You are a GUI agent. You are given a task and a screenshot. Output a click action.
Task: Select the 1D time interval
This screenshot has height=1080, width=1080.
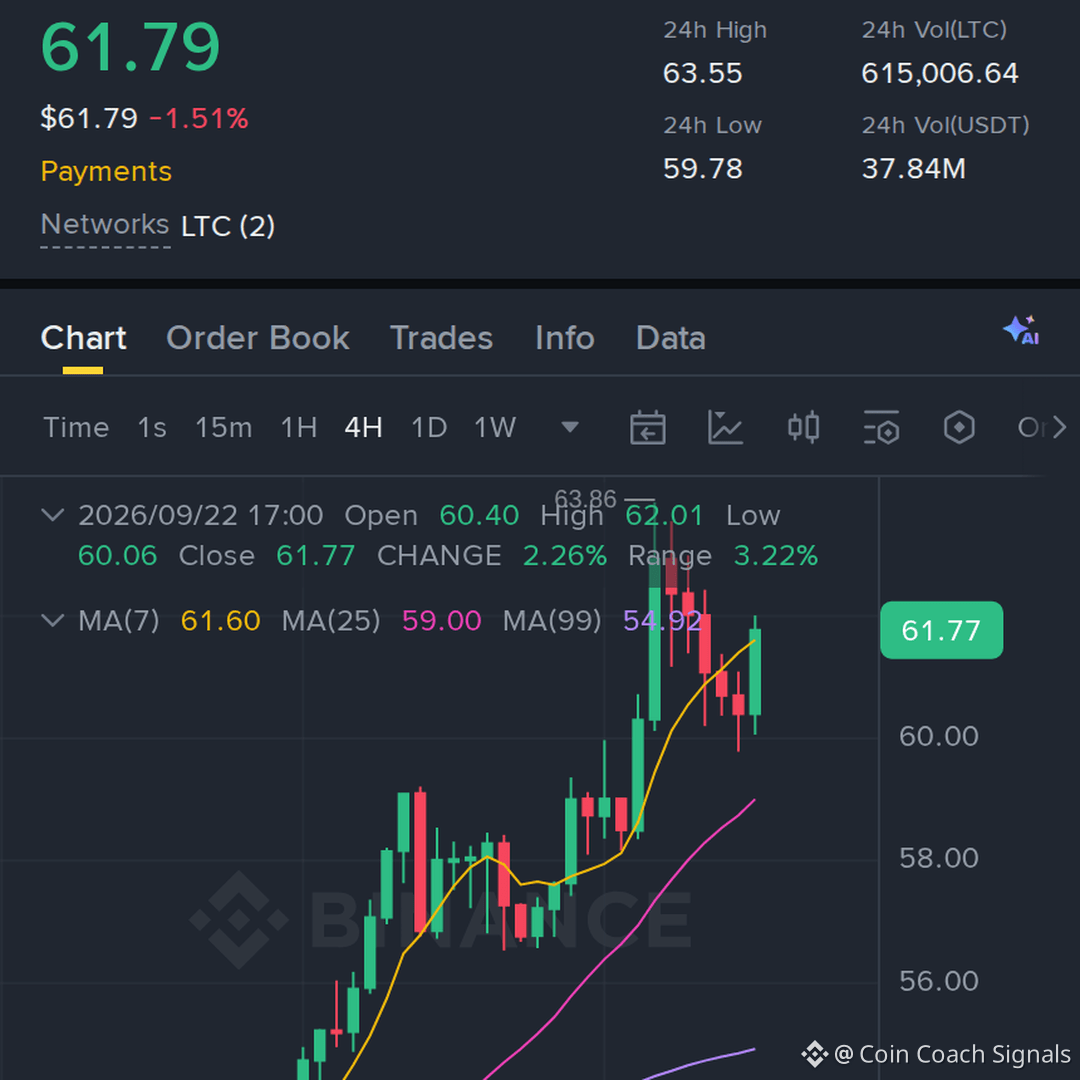(x=428, y=428)
